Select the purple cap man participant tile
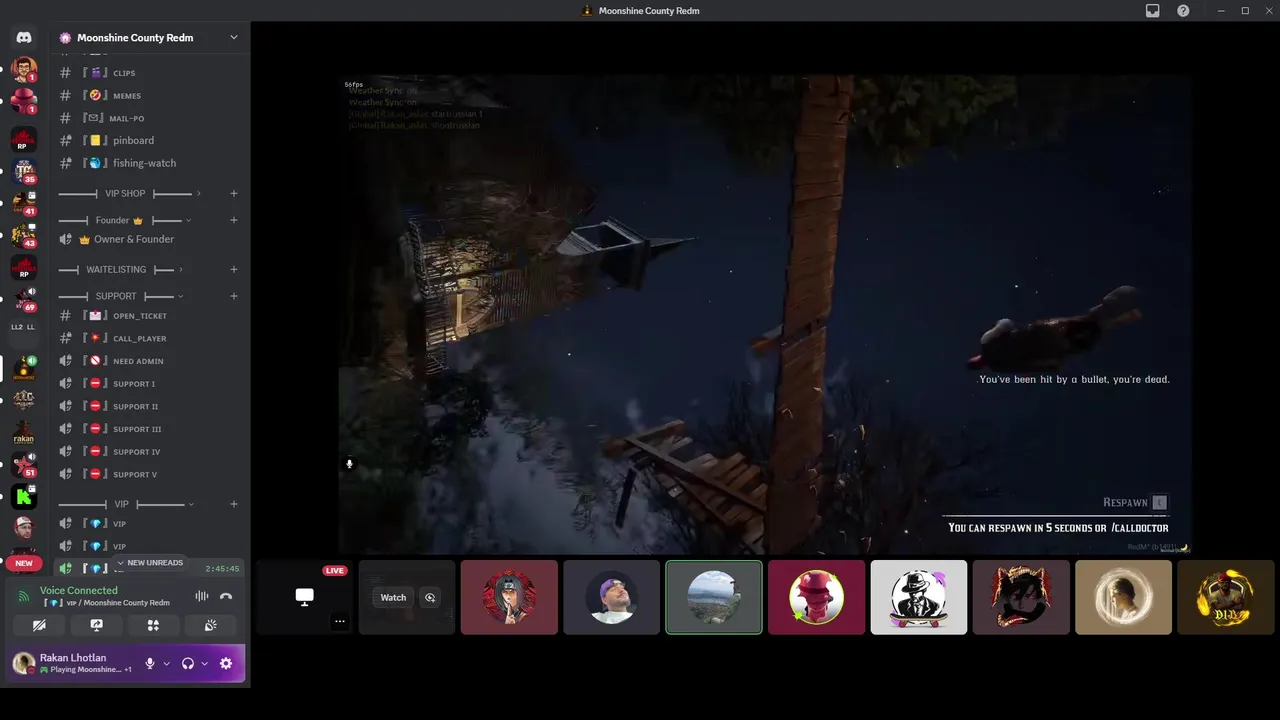The width and height of the screenshot is (1280, 720). click(x=612, y=597)
